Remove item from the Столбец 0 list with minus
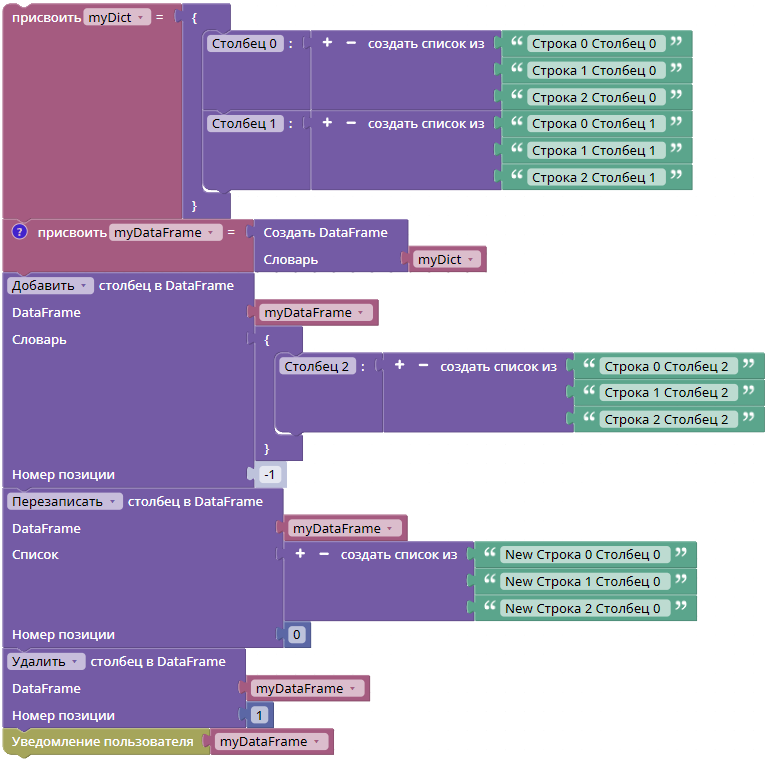 (x=351, y=43)
